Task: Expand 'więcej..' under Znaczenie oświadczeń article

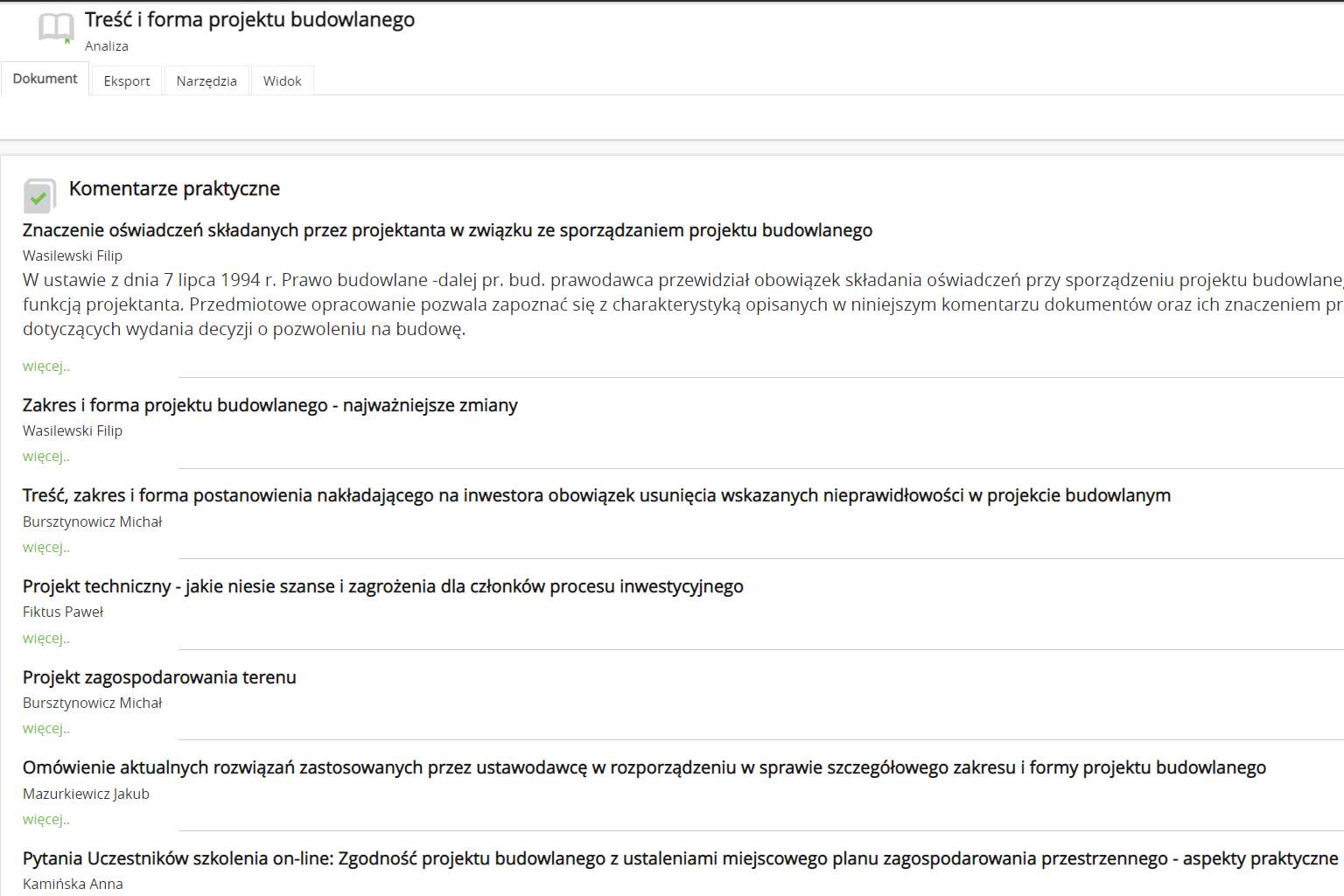Action: 45,367
